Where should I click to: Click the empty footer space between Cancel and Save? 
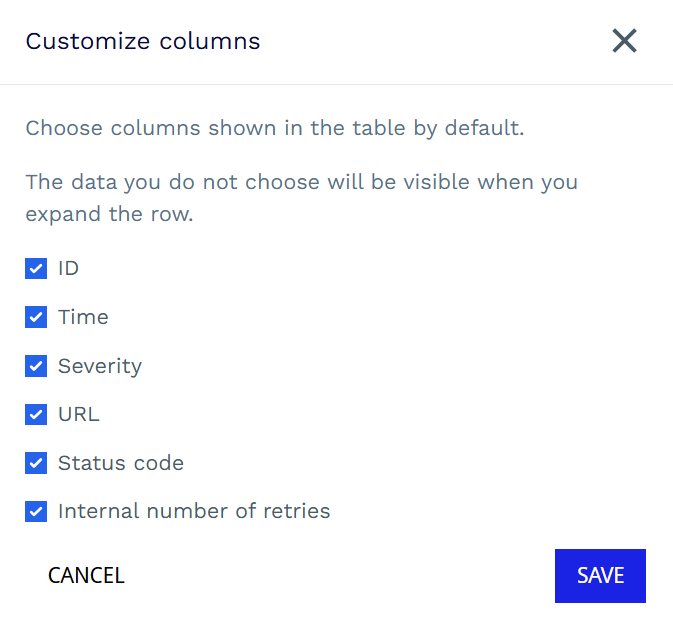pos(340,576)
